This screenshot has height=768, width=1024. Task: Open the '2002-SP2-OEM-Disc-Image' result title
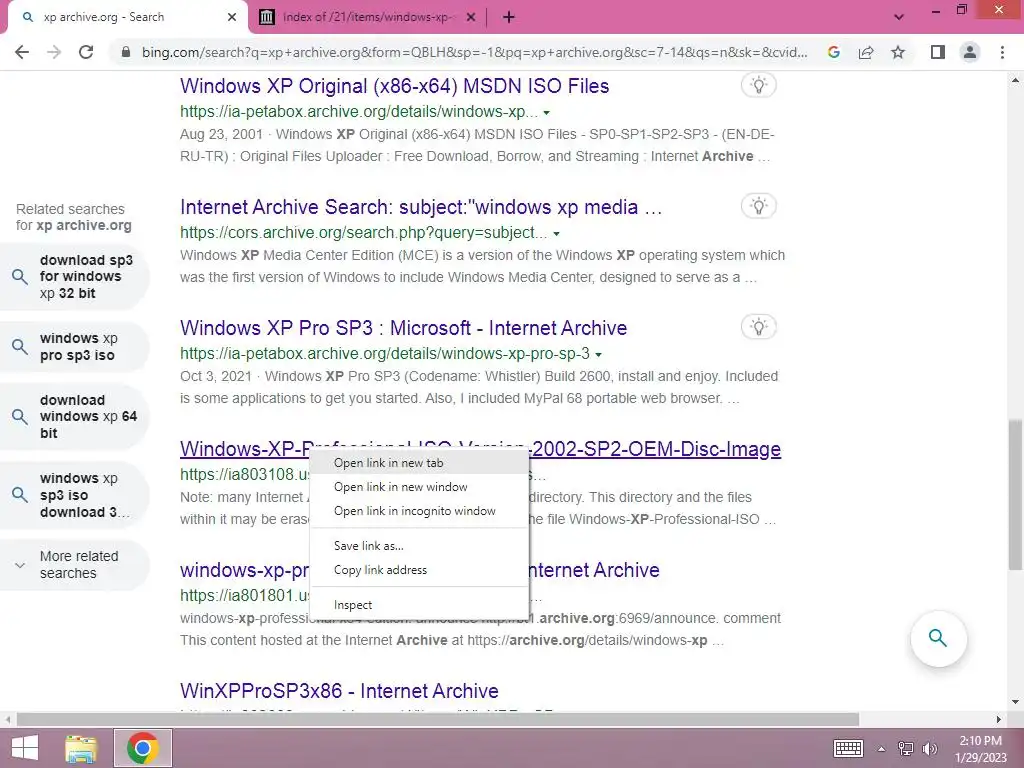[x=655, y=449]
